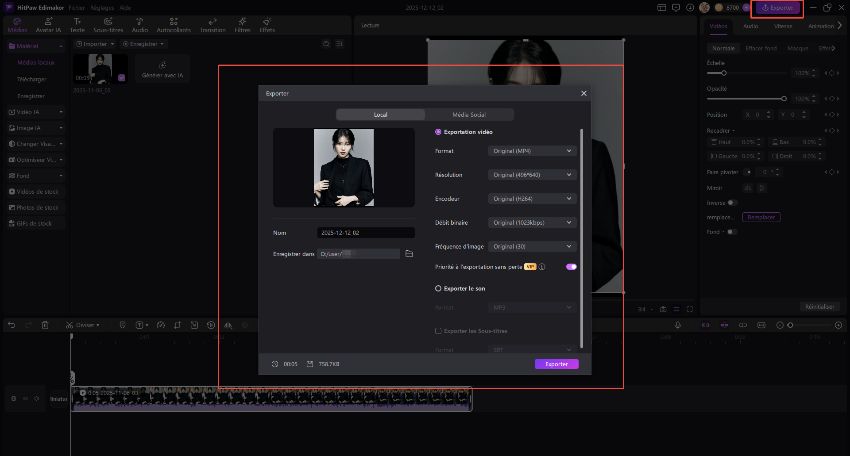Toggle lossless export priority switch
The height and width of the screenshot is (456, 850).
571,267
